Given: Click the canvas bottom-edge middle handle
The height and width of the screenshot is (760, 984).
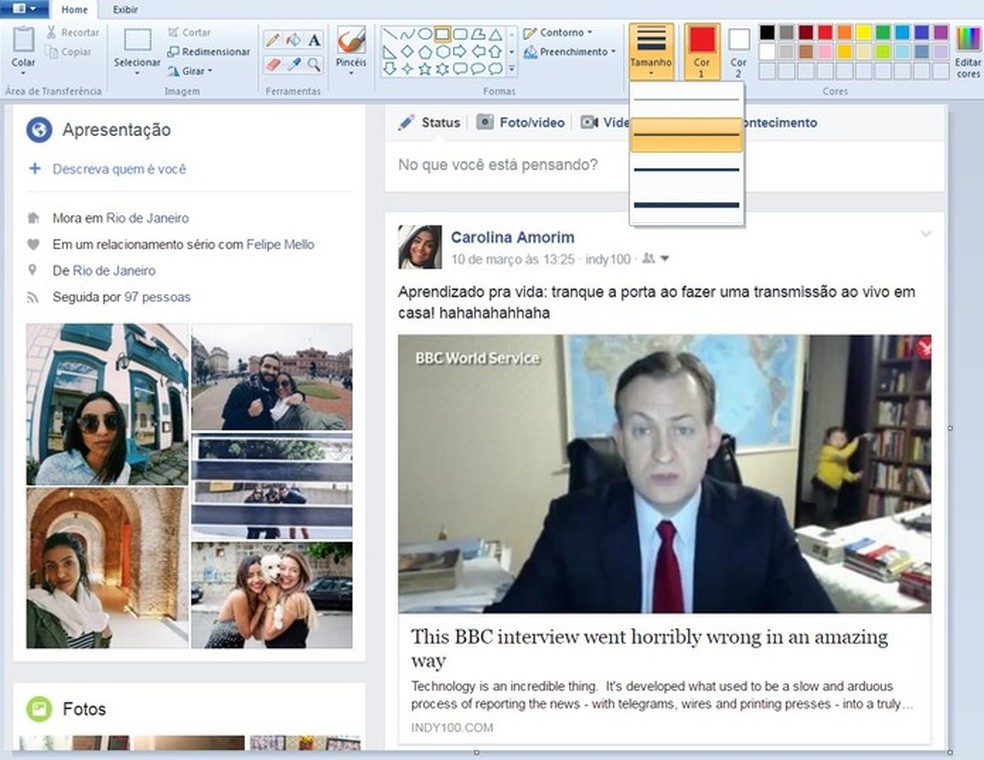Looking at the screenshot, I should tap(476, 752).
